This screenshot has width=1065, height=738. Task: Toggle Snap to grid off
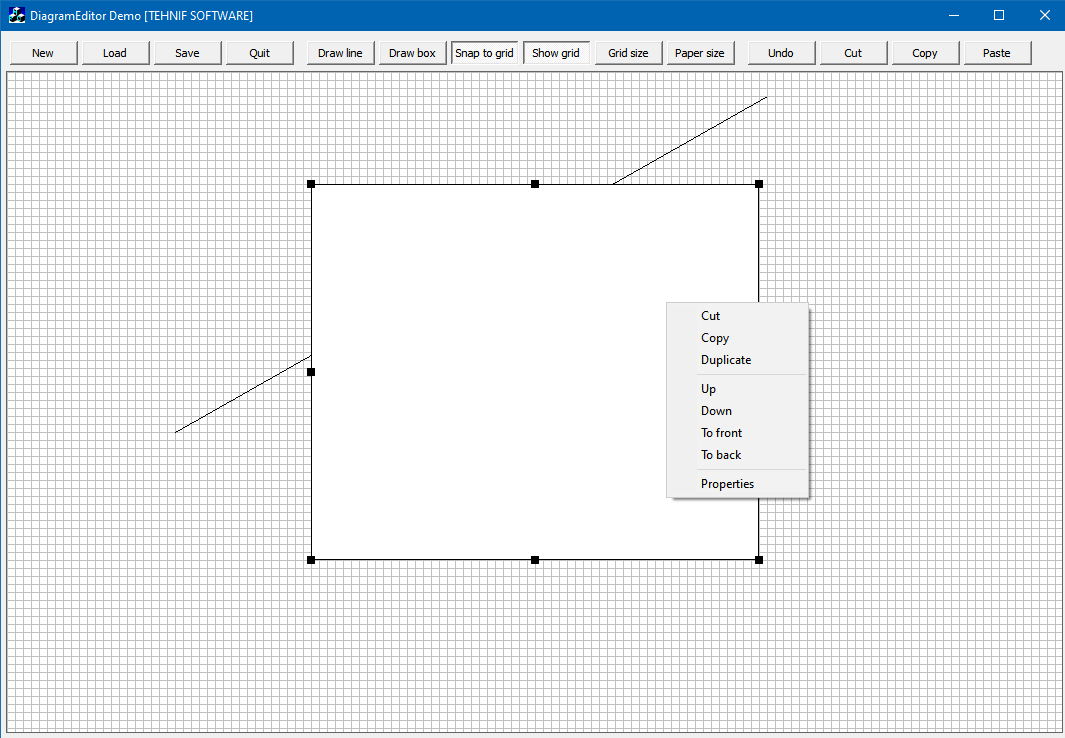click(x=484, y=53)
